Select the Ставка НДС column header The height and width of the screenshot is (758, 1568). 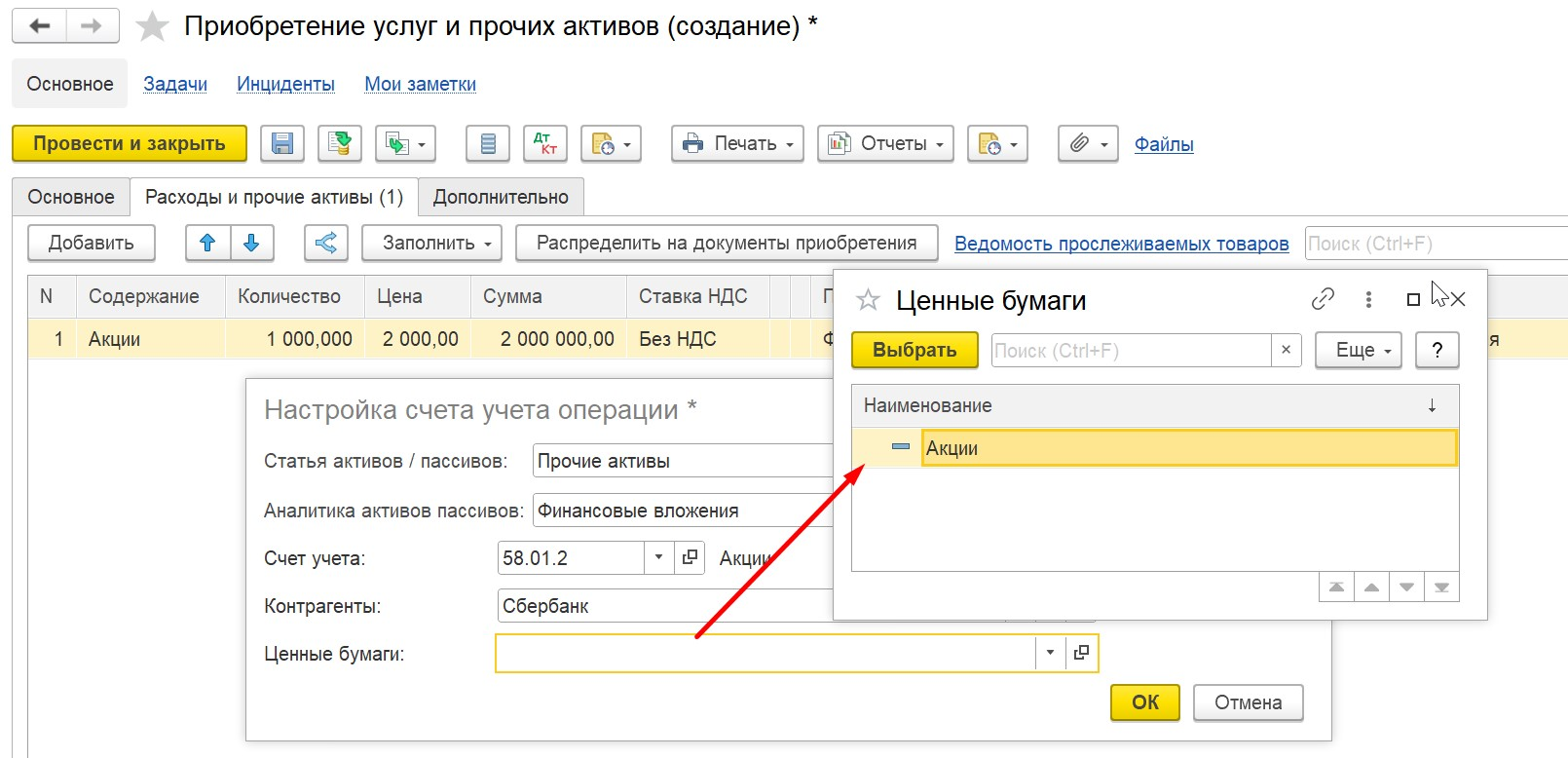(x=698, y=296)
